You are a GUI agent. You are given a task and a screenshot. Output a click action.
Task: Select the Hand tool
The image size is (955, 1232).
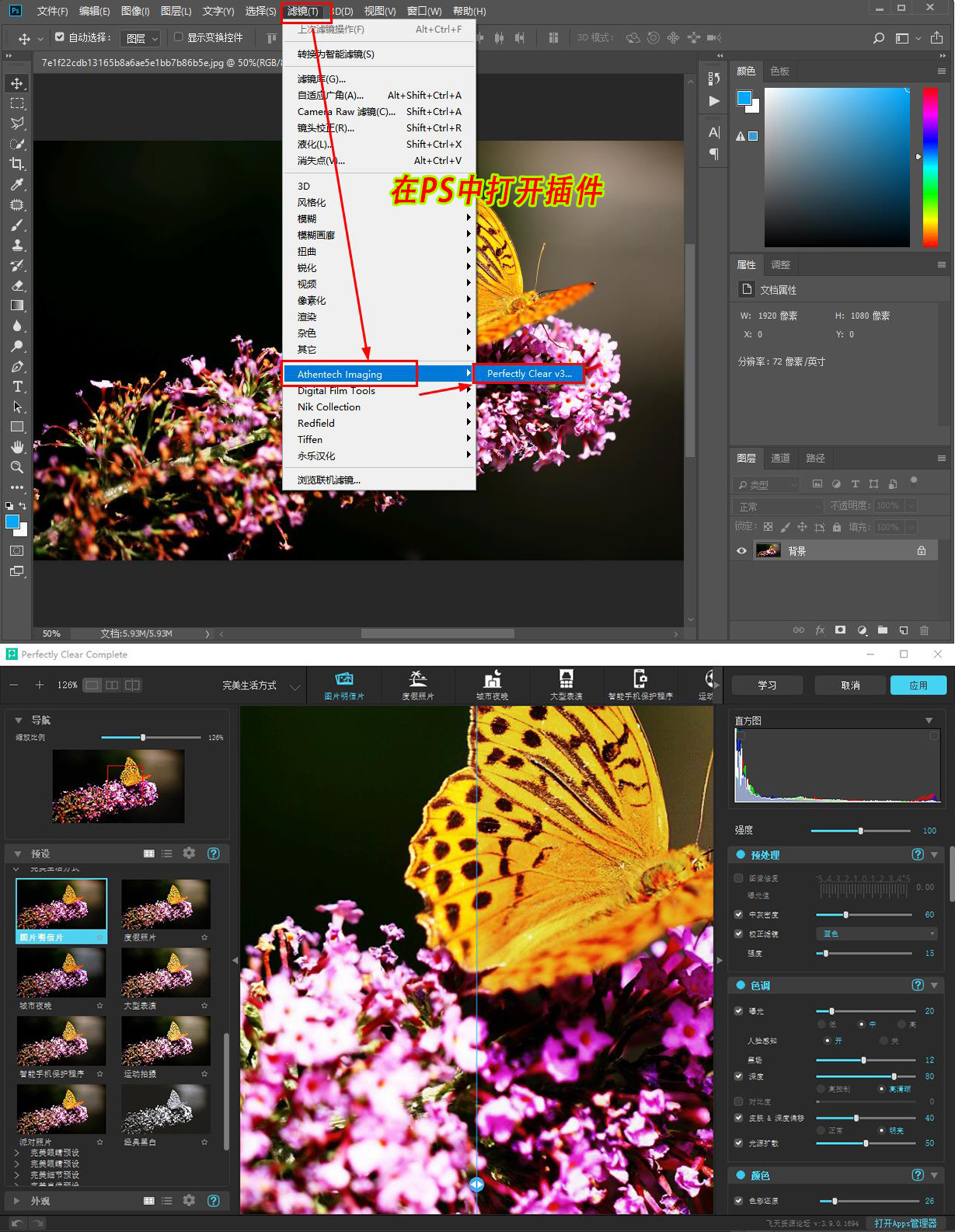pyautogui.click(x=17, y=447)
